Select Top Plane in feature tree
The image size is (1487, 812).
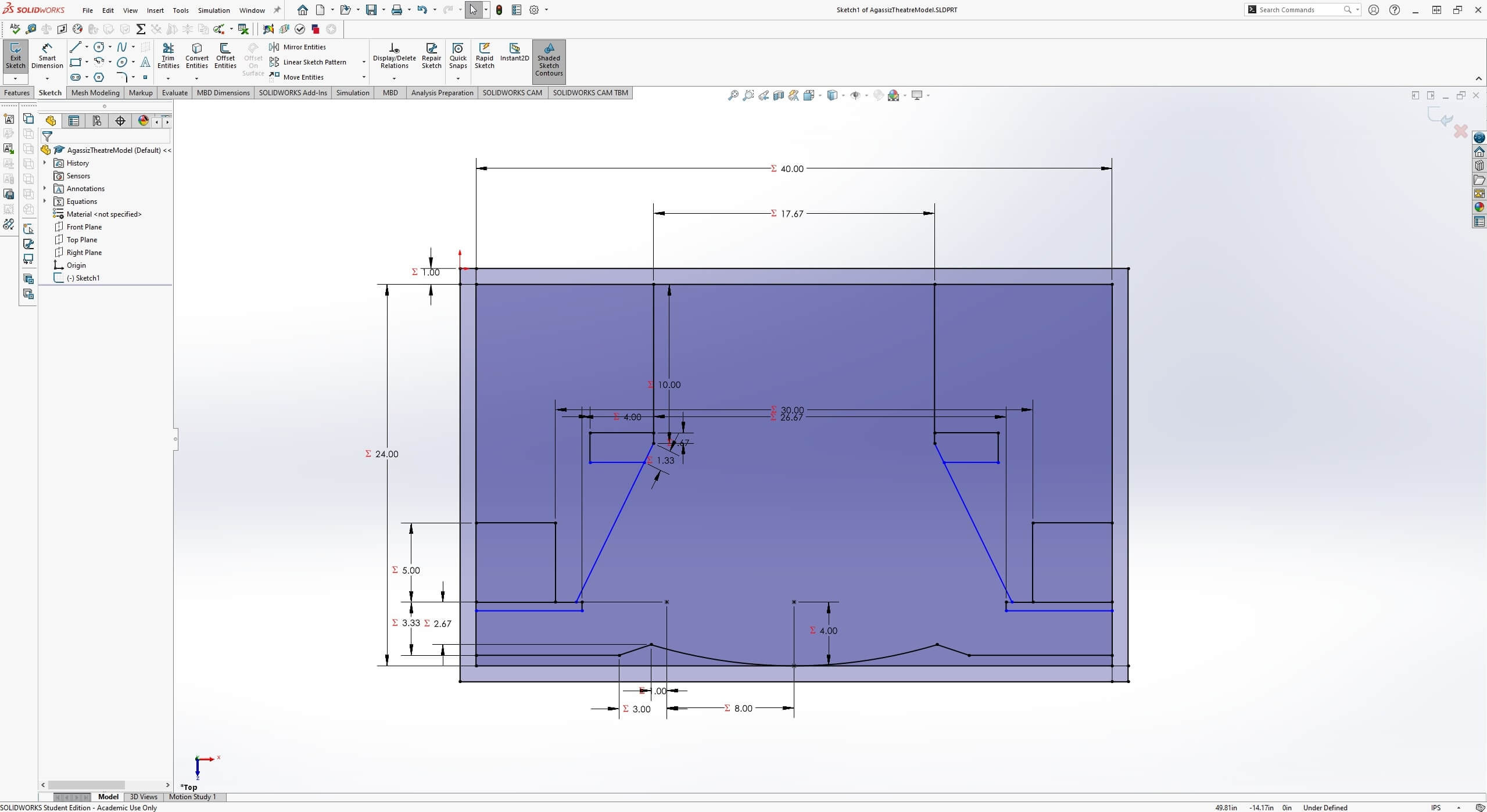point(82,240)
